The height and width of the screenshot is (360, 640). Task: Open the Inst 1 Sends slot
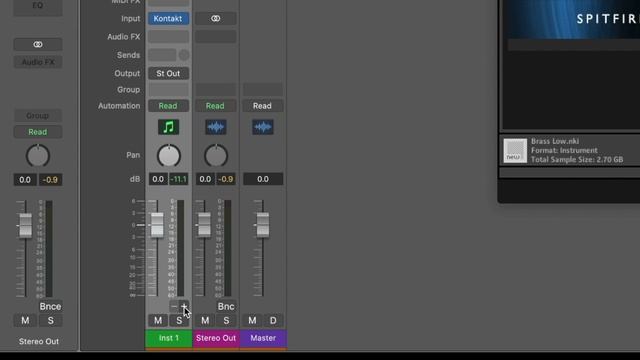click(x=162, y=55)
